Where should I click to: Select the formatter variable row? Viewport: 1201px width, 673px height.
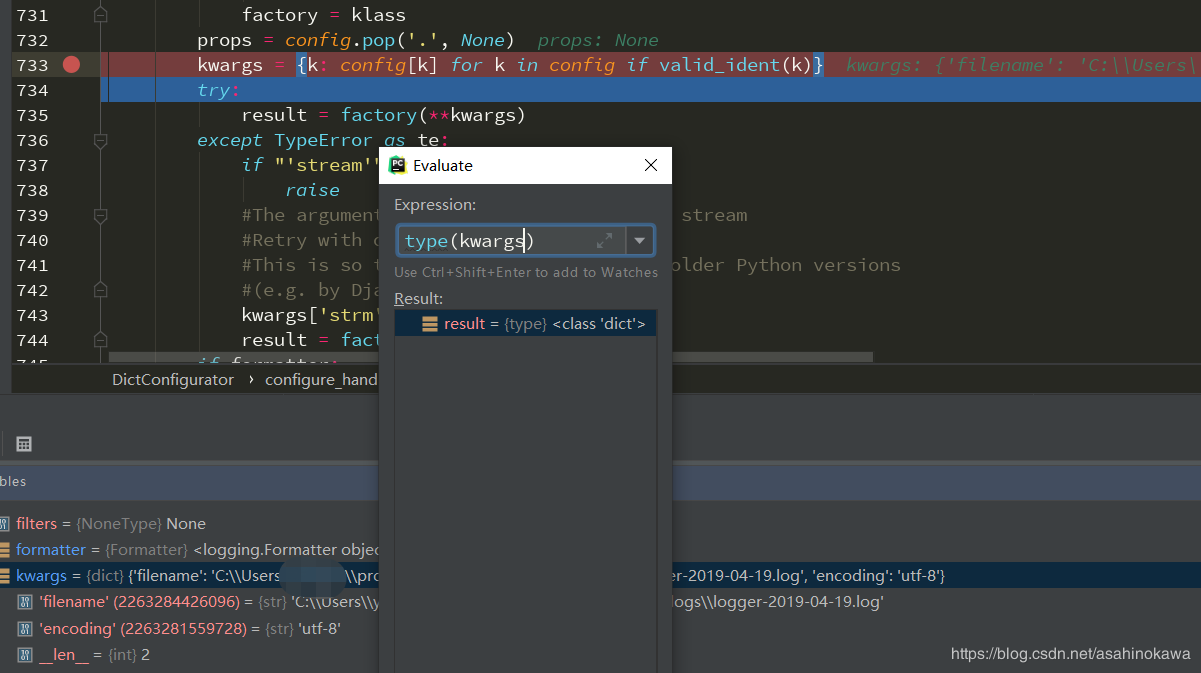pyautogui.click(x=189, y=550)
